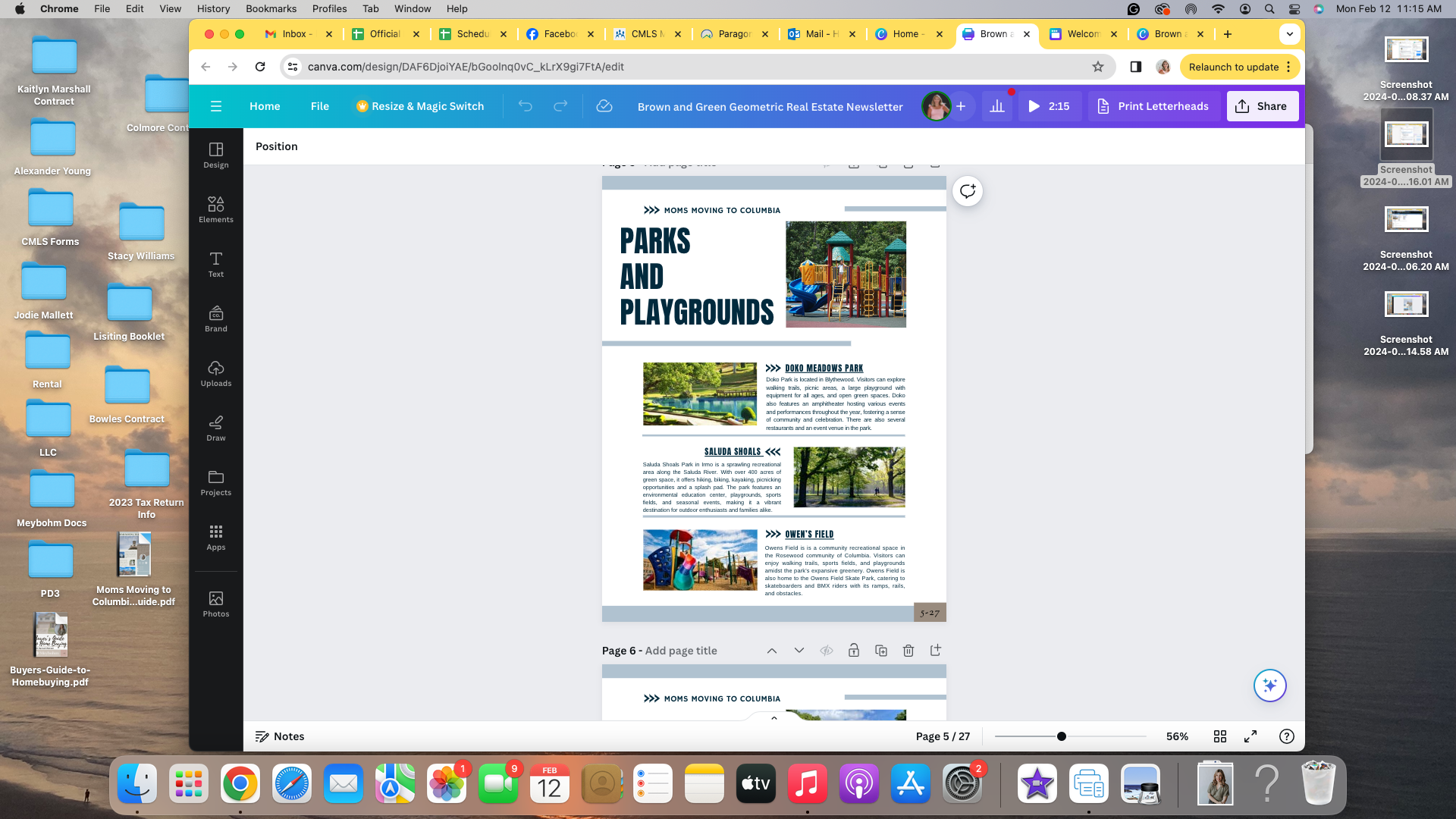Click the Position button
The image size is (1456, 819).
point(276,146)
